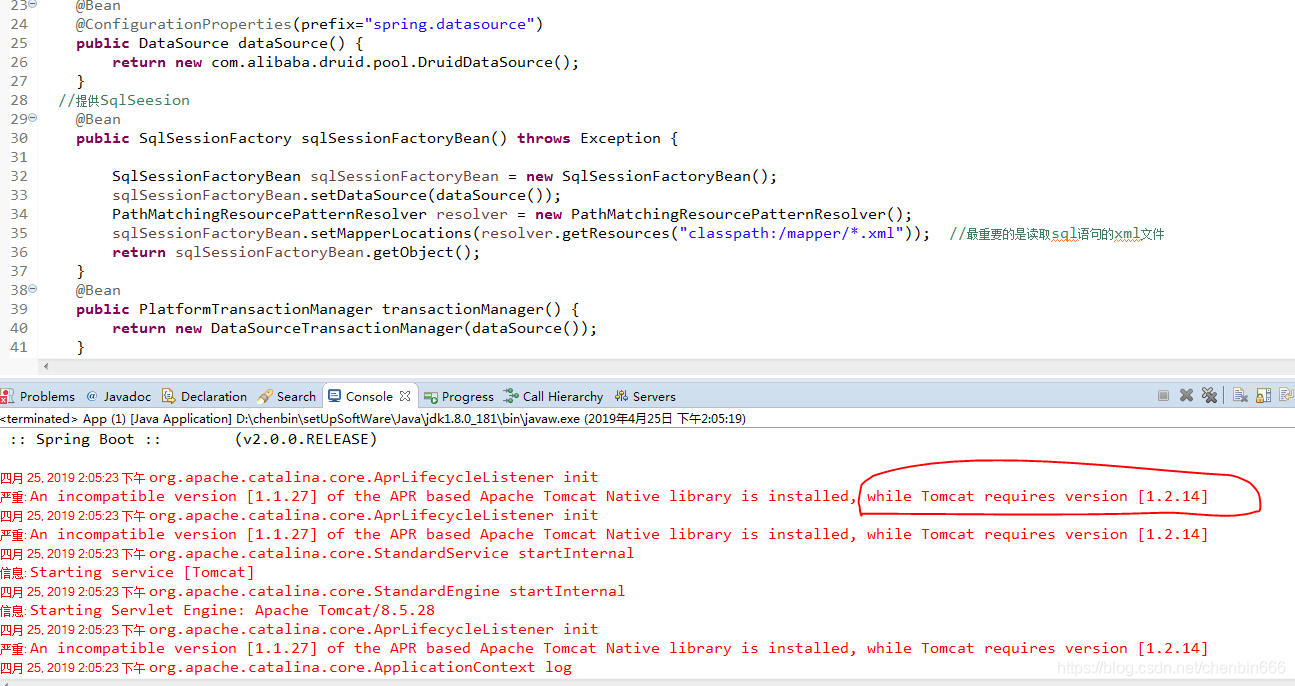The height and width of the screenshot is (686, 1295).
Task: Click 'com.alibaba.druid.pool.DruidDataSource()' on line 26
Action: [x=391, y=62]
